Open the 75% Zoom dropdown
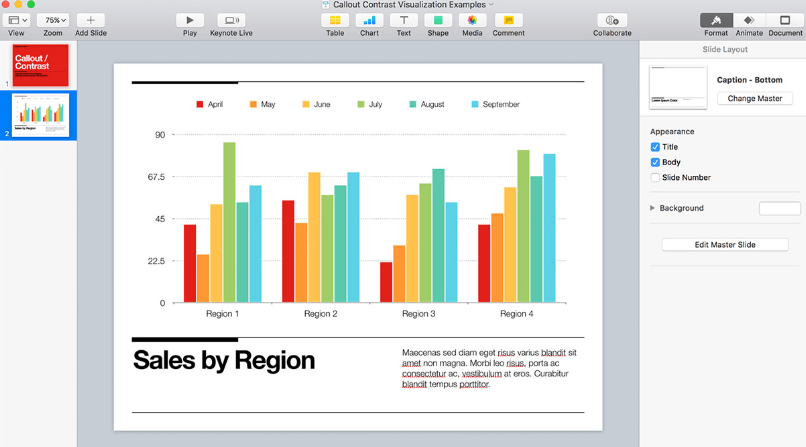Image resolution: width=806 pixels, height=447 pixels. pos(55,20)
